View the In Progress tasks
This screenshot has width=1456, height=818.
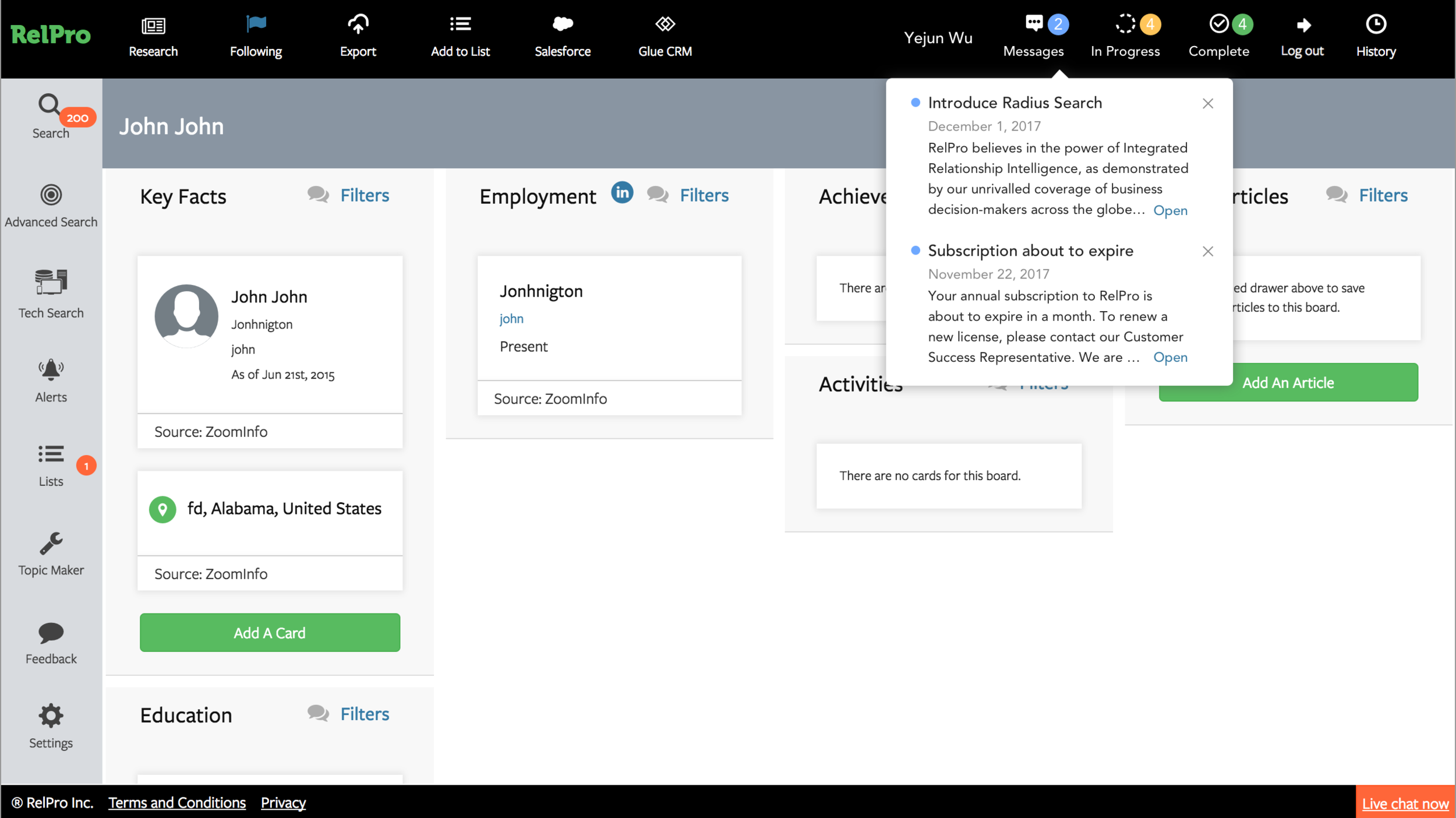(x=1126, y=37)
